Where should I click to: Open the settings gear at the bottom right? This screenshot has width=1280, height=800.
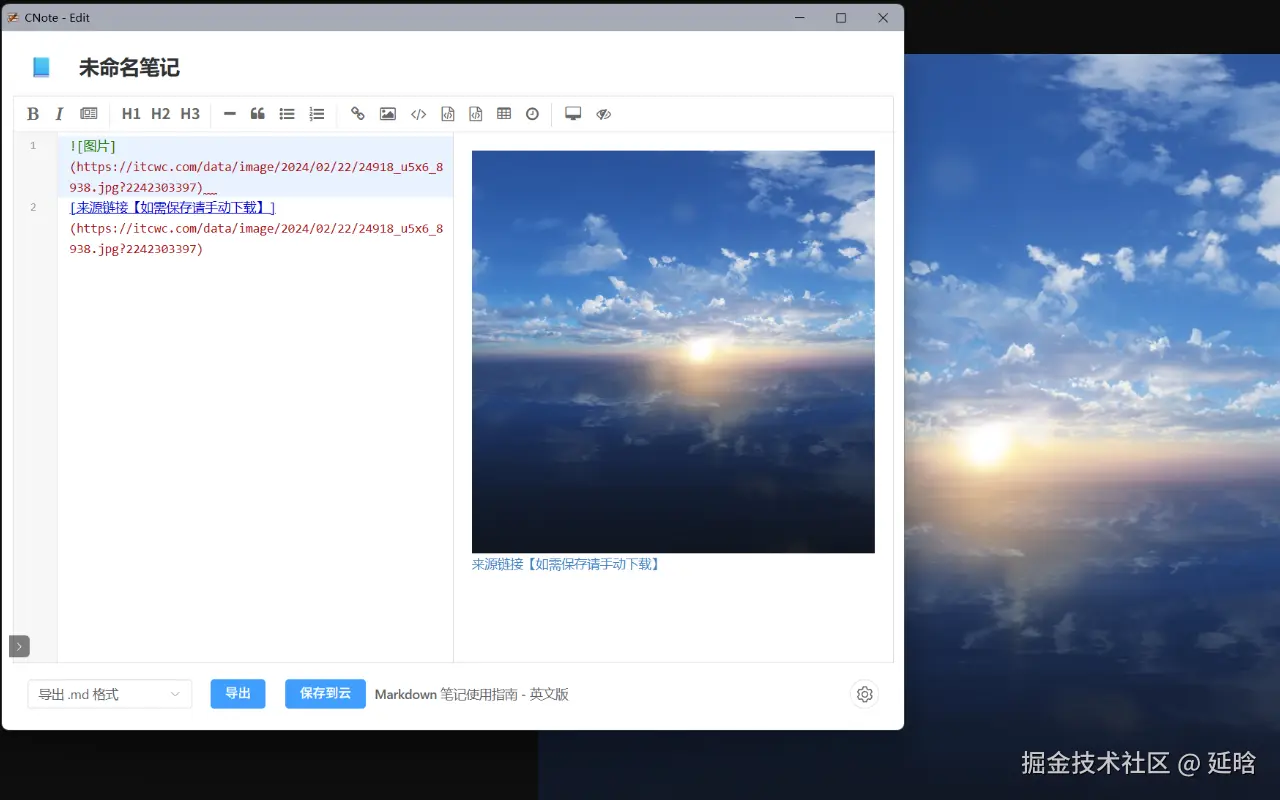tap(865, 694)
